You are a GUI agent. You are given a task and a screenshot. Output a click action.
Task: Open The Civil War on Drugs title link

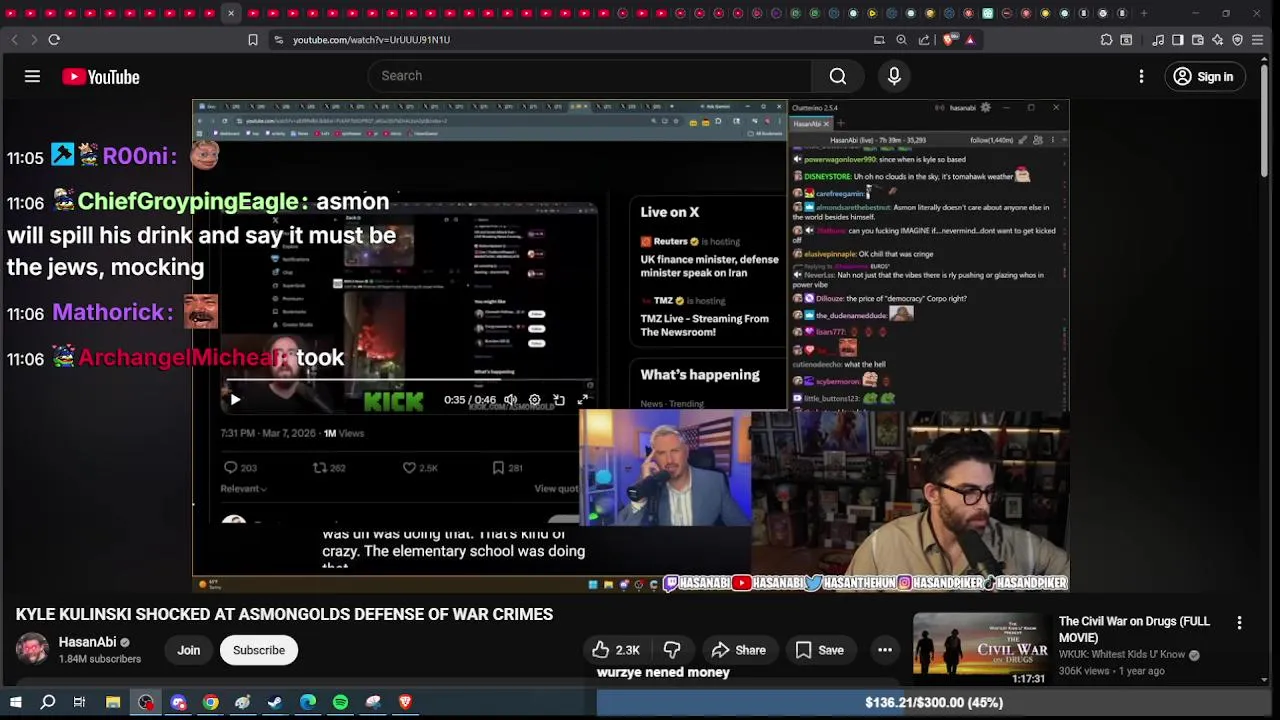point(1134,629)
